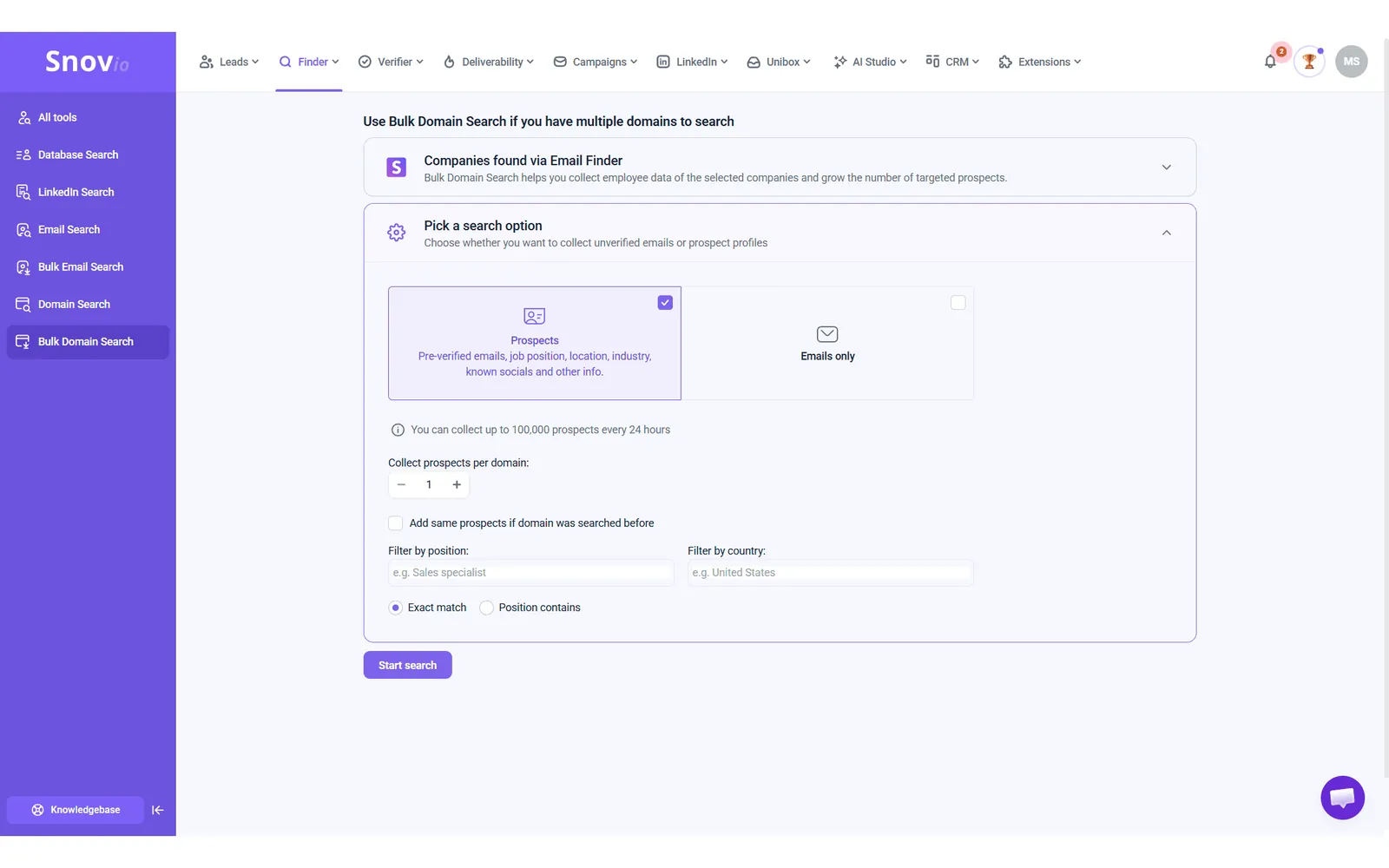Click the trophy achievements icon

click(1309, 62)
